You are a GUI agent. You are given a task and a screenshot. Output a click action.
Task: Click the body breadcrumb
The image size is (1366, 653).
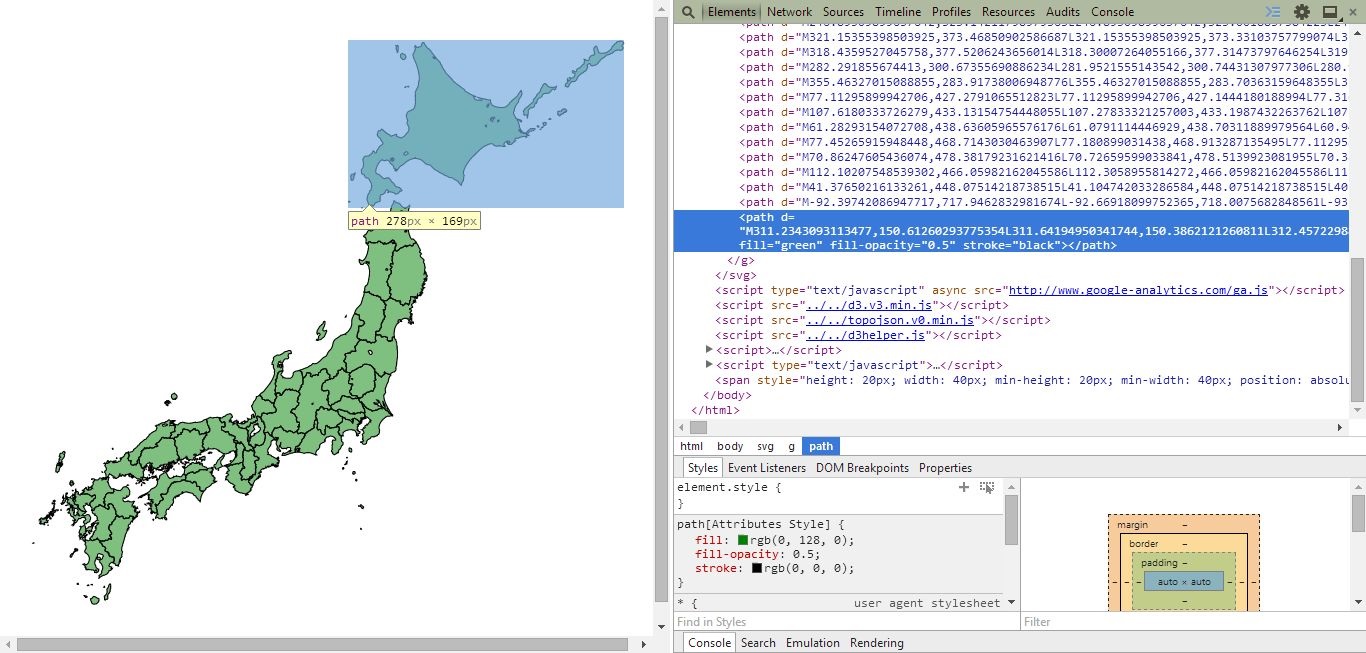730,446
